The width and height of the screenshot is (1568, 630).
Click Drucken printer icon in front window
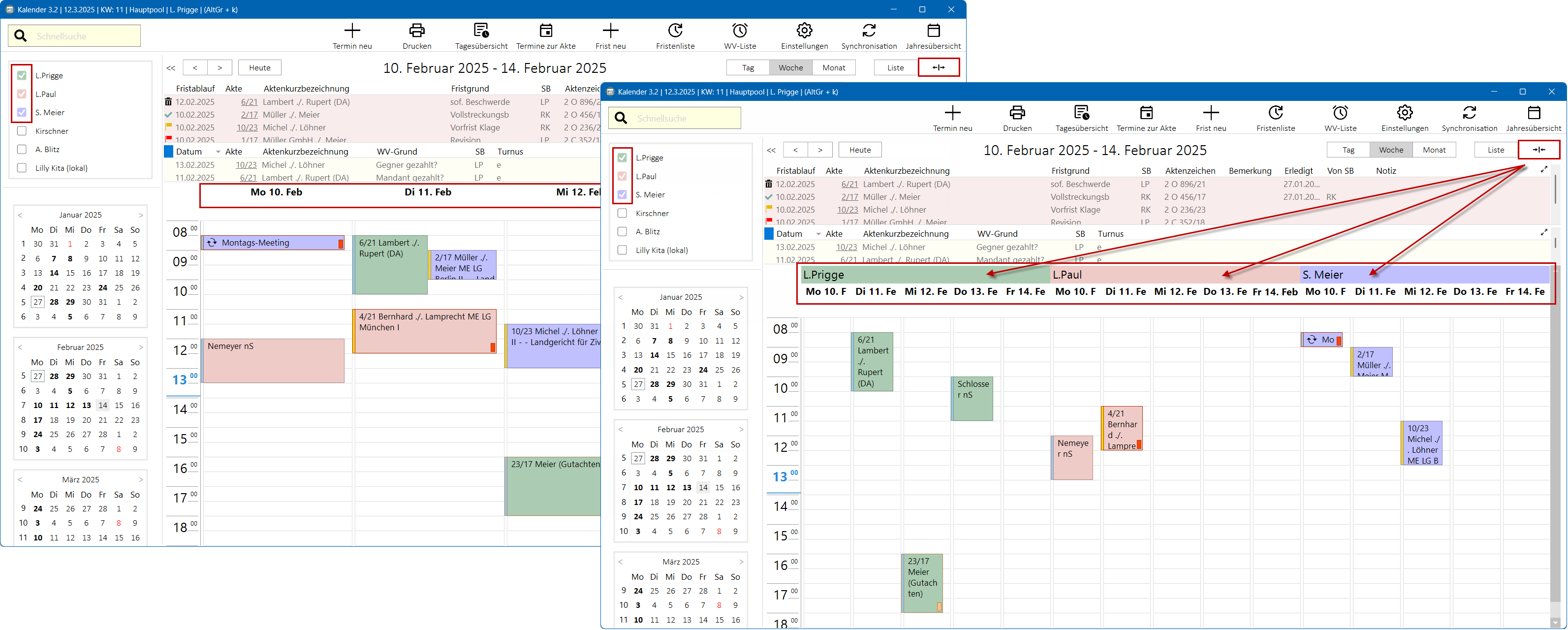[x=1017, y=113]
